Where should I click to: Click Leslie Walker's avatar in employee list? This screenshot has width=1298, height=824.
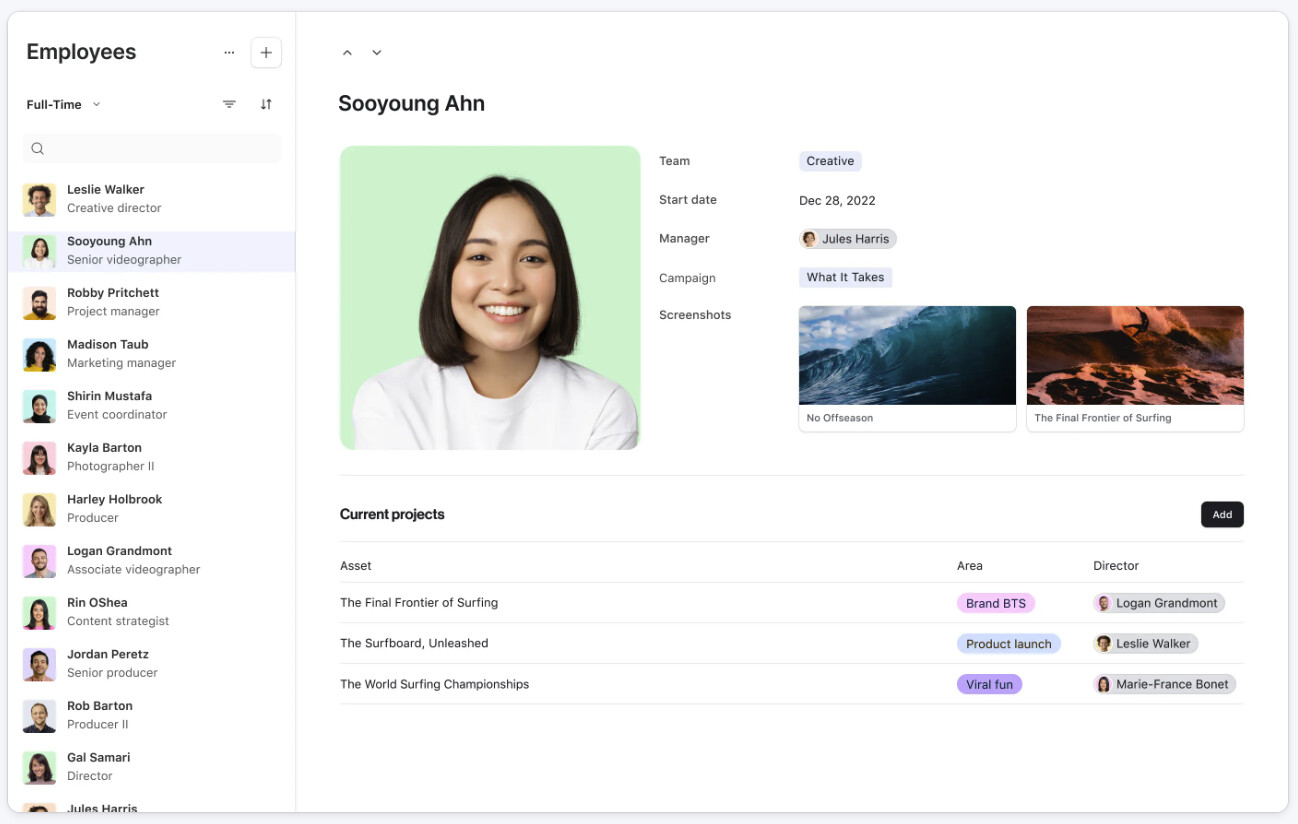pyautogui.click(x=39, y=200)
